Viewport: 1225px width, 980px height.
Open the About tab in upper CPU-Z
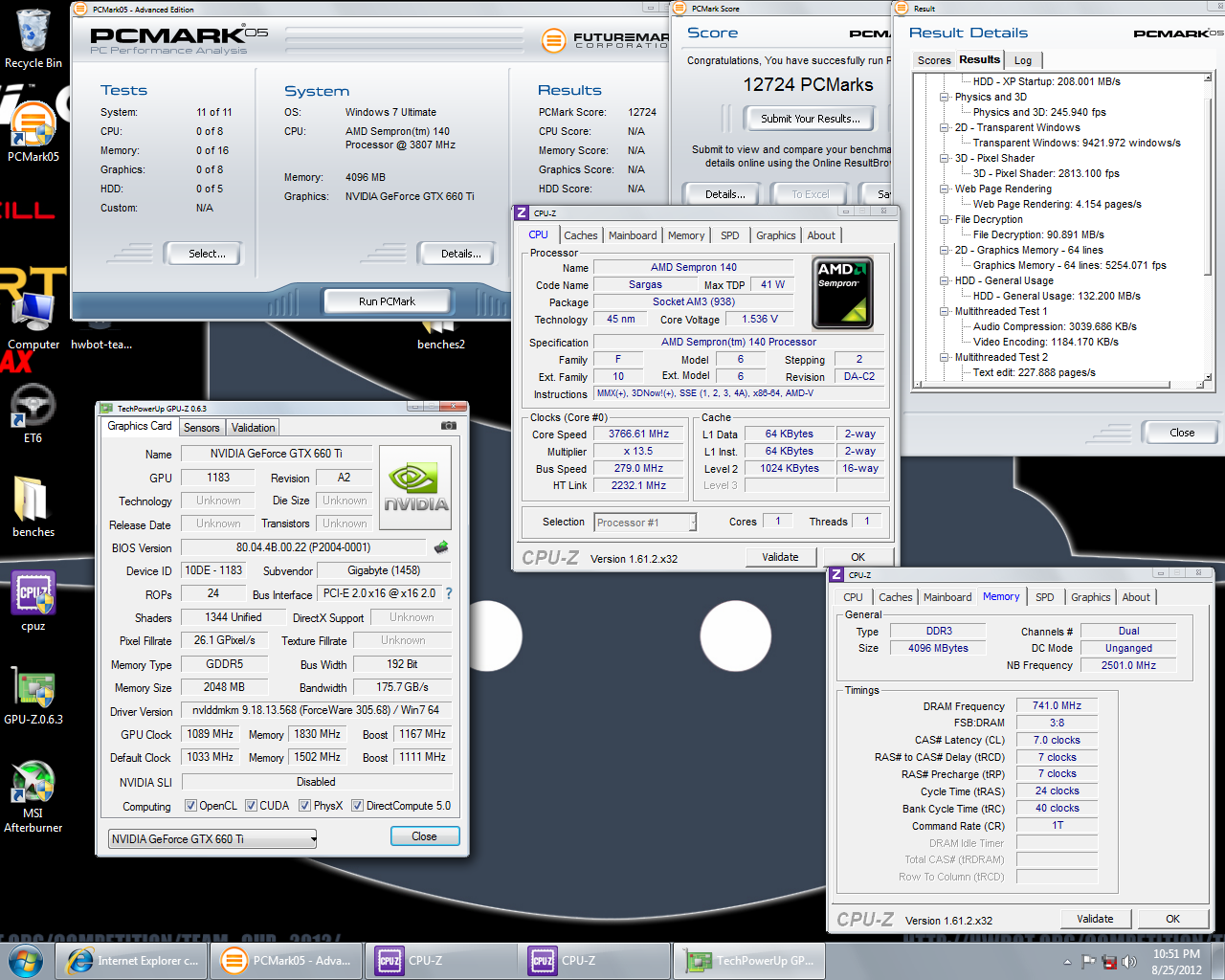pos(821,235)
